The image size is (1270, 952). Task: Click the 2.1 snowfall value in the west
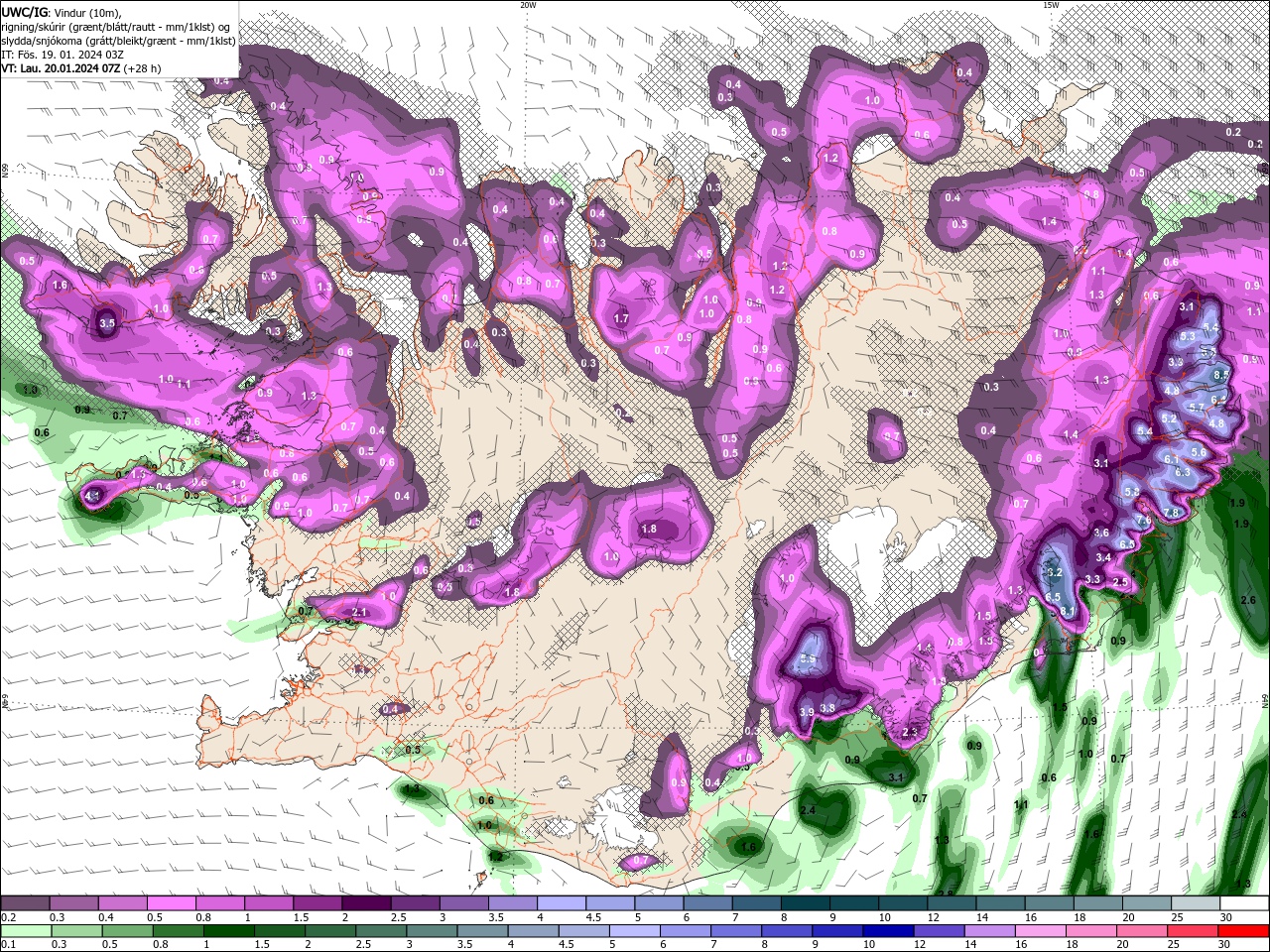pos(360,613)
